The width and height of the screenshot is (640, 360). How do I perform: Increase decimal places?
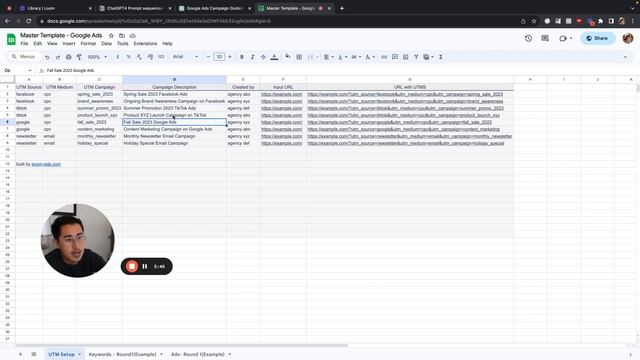click(x=150, y=57)
